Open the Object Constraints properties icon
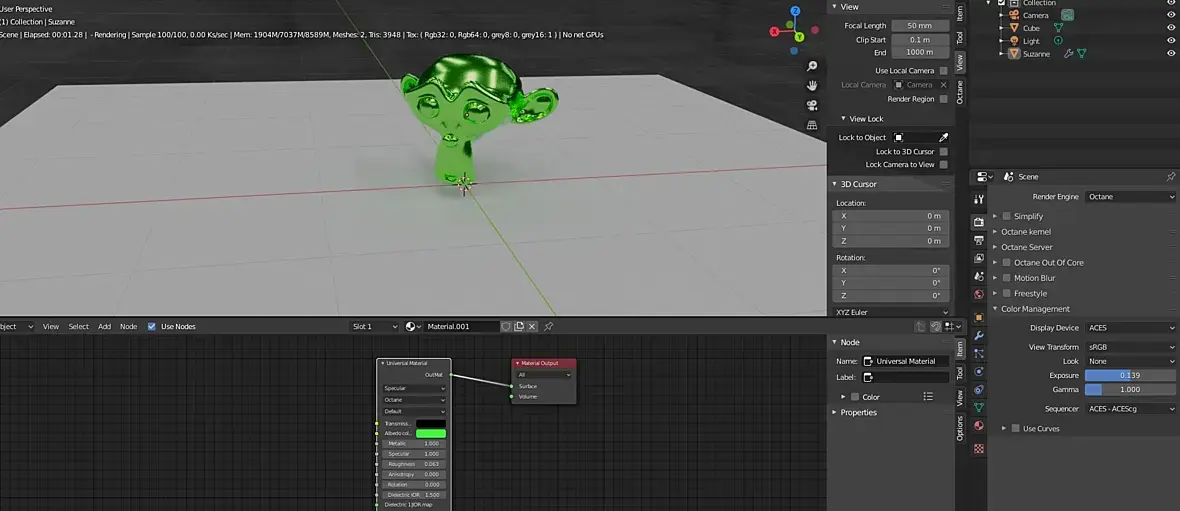 979,390
